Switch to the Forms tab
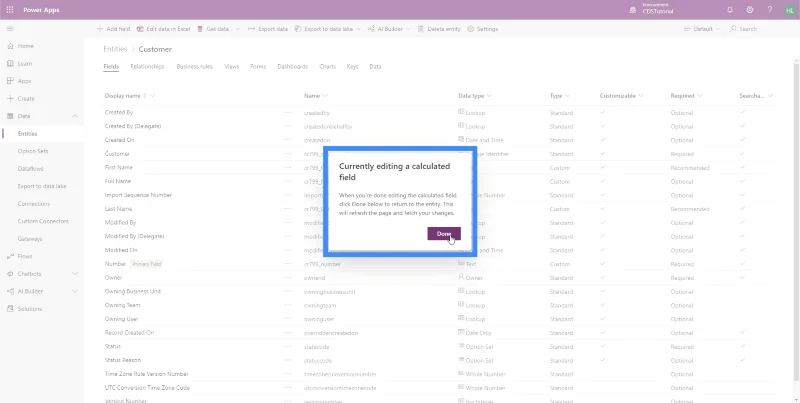Image resolution: width=800 pixels, height=403 pixels. [x=258, y=67]
